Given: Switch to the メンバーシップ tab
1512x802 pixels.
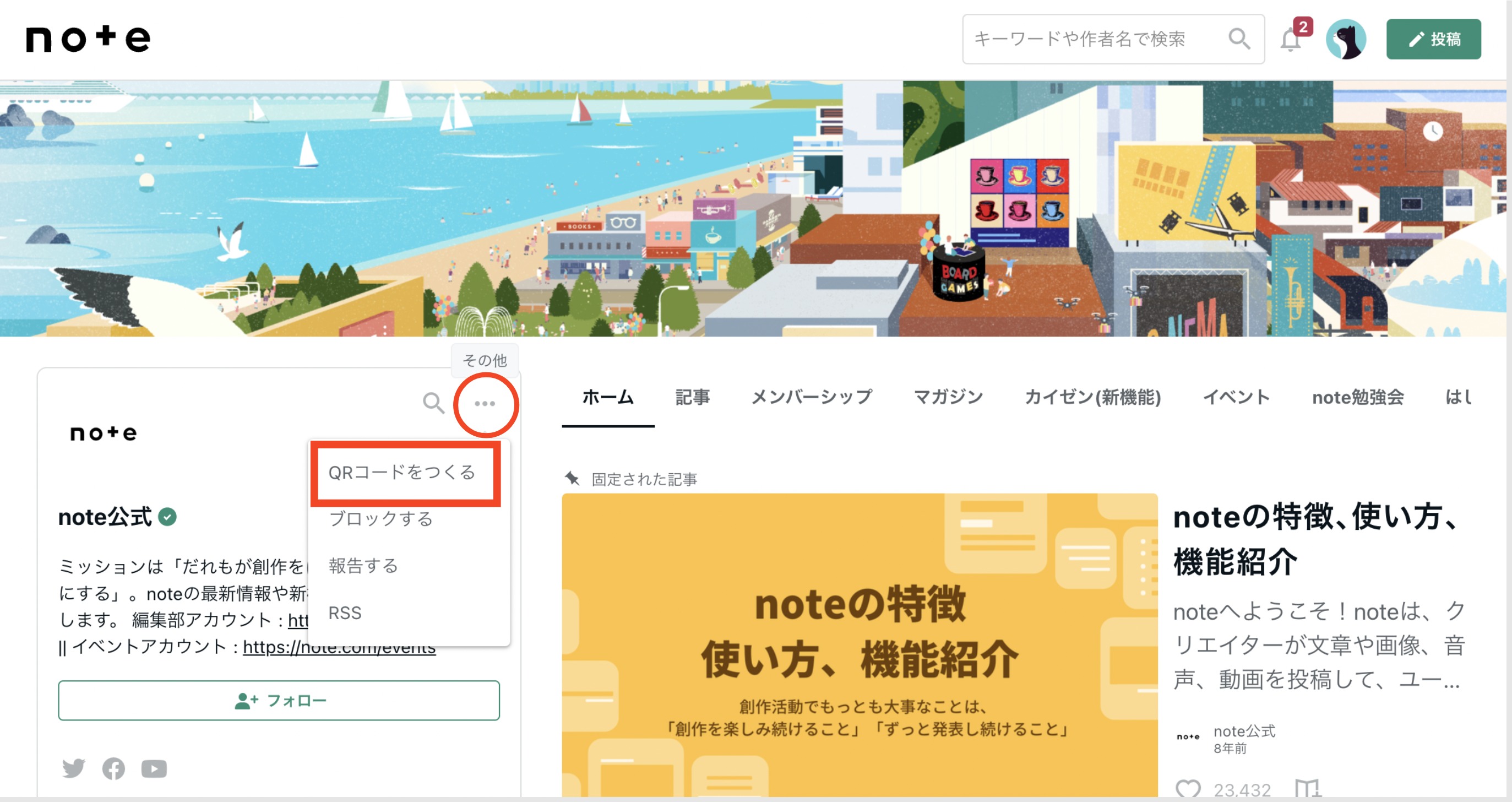Looking at the screenshot, I should click(x=812, y=398).
